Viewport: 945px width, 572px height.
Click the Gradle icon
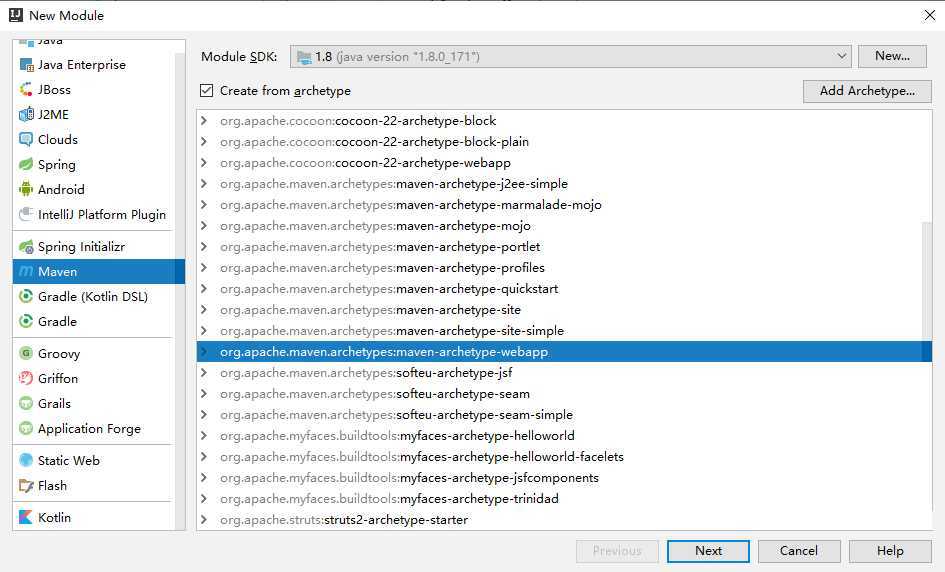click(x=26, y=321)
